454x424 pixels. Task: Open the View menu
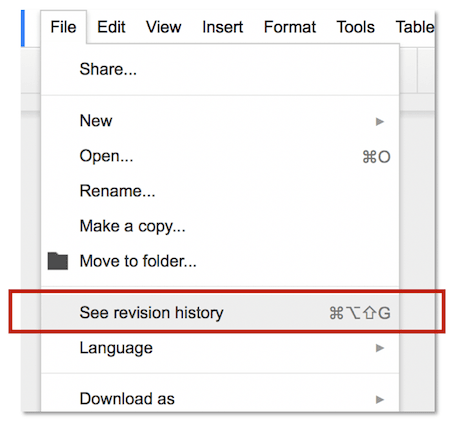163,27
